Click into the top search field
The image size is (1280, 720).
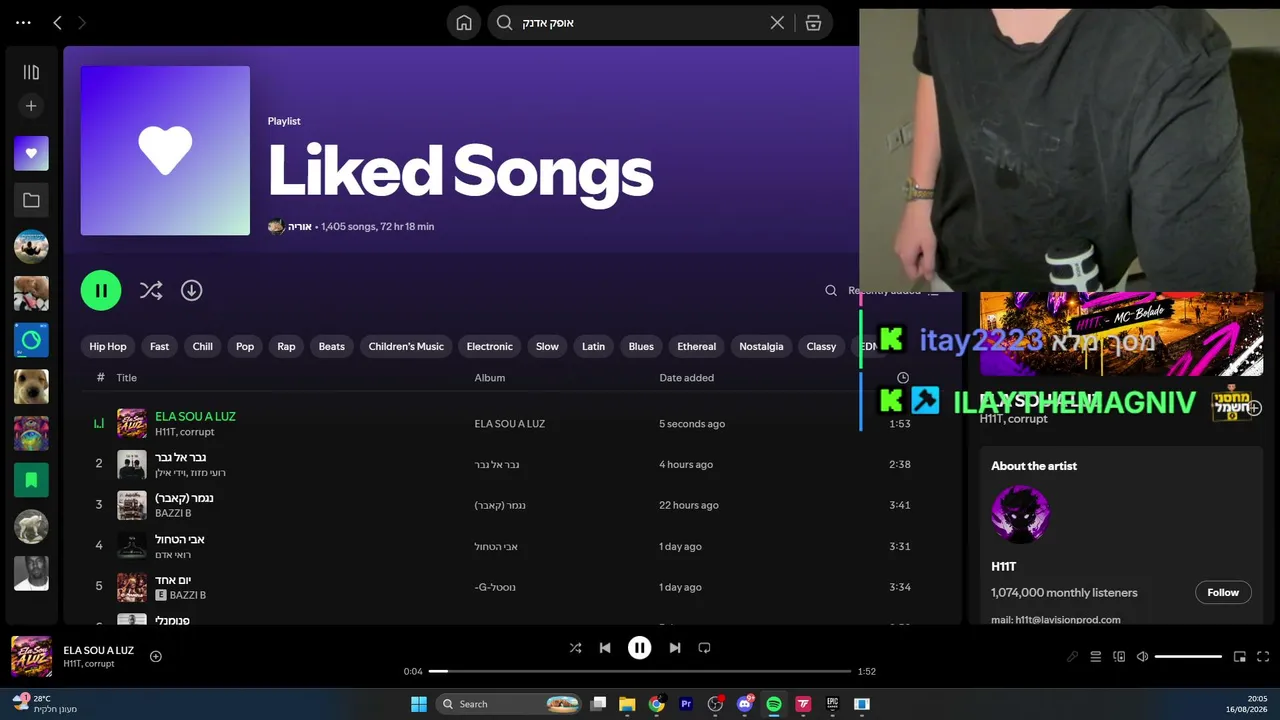coord(640,23)
